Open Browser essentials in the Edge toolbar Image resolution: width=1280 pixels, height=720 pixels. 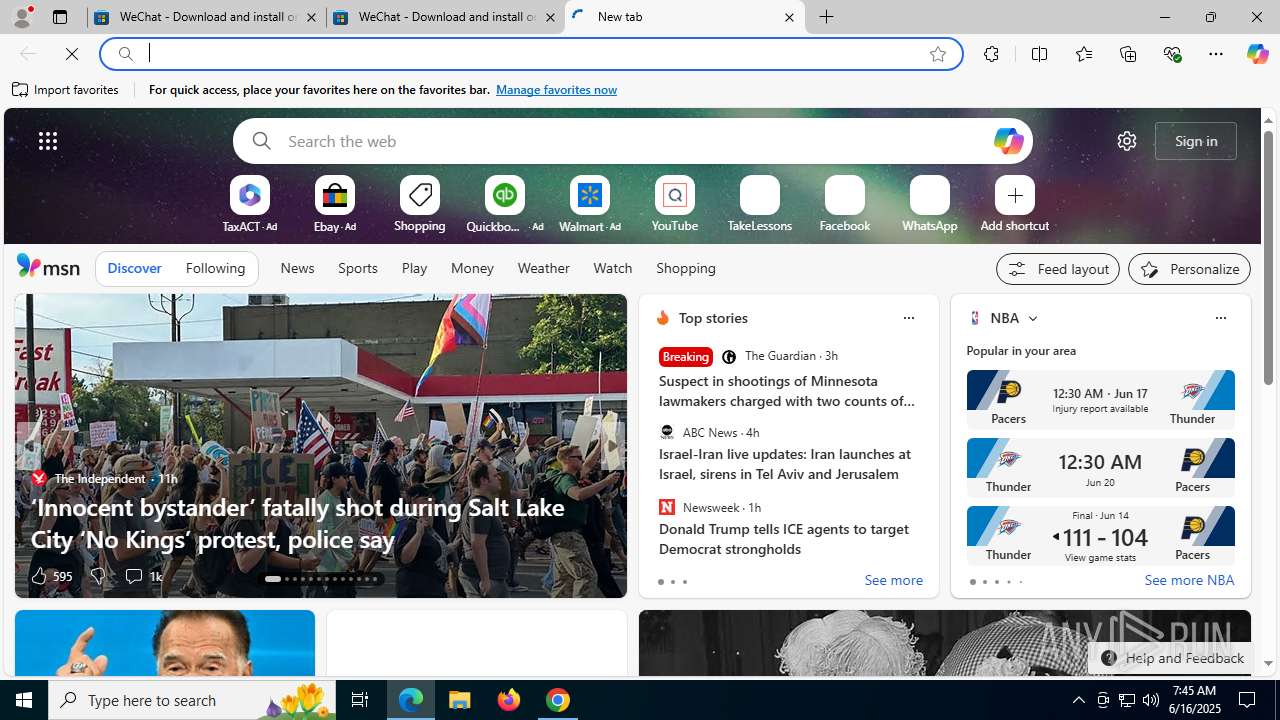1172,54
